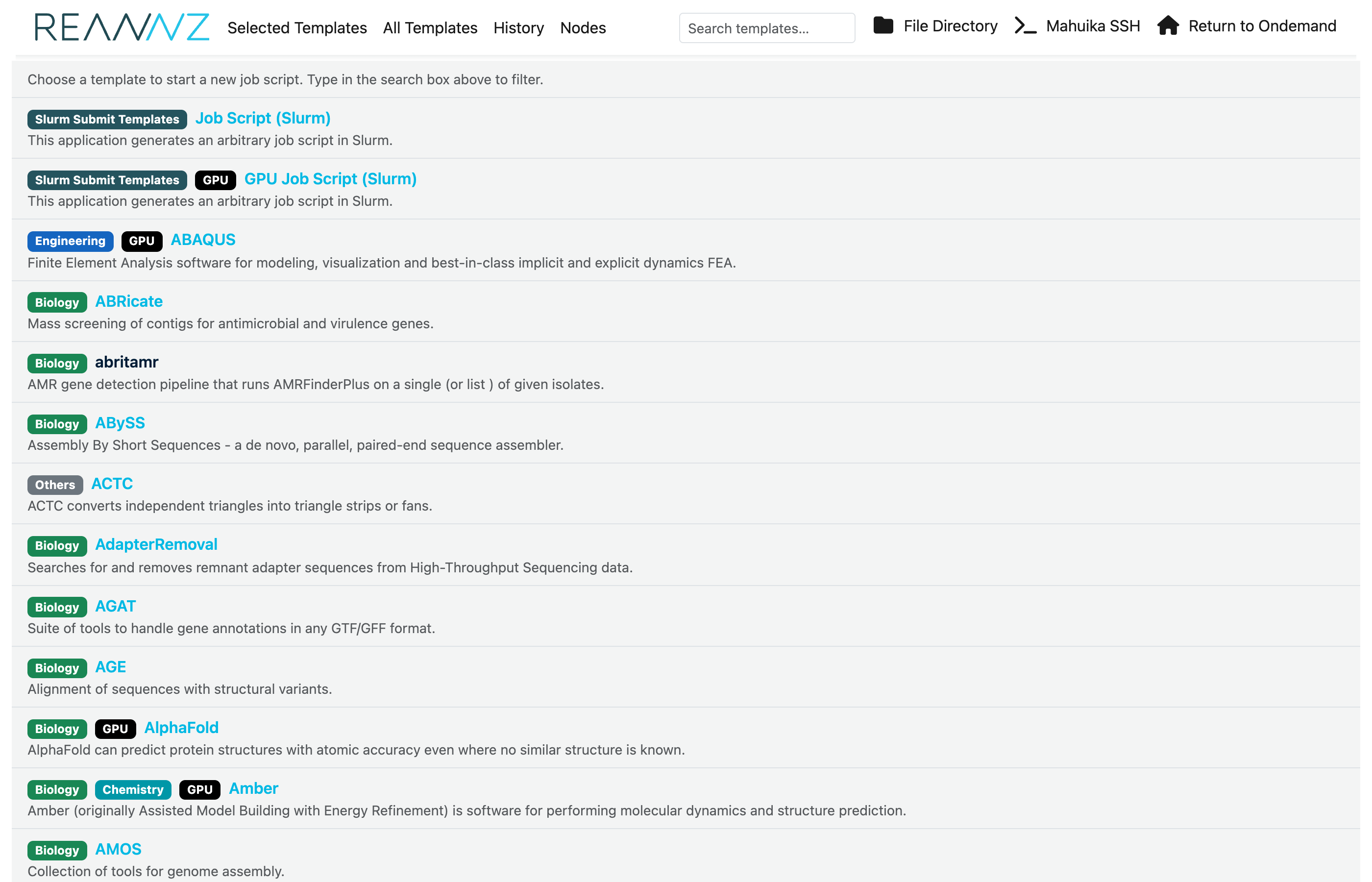Open the Selected Templates tab
The width and height of the screenshot is (1372, 882).
point(296,27)
